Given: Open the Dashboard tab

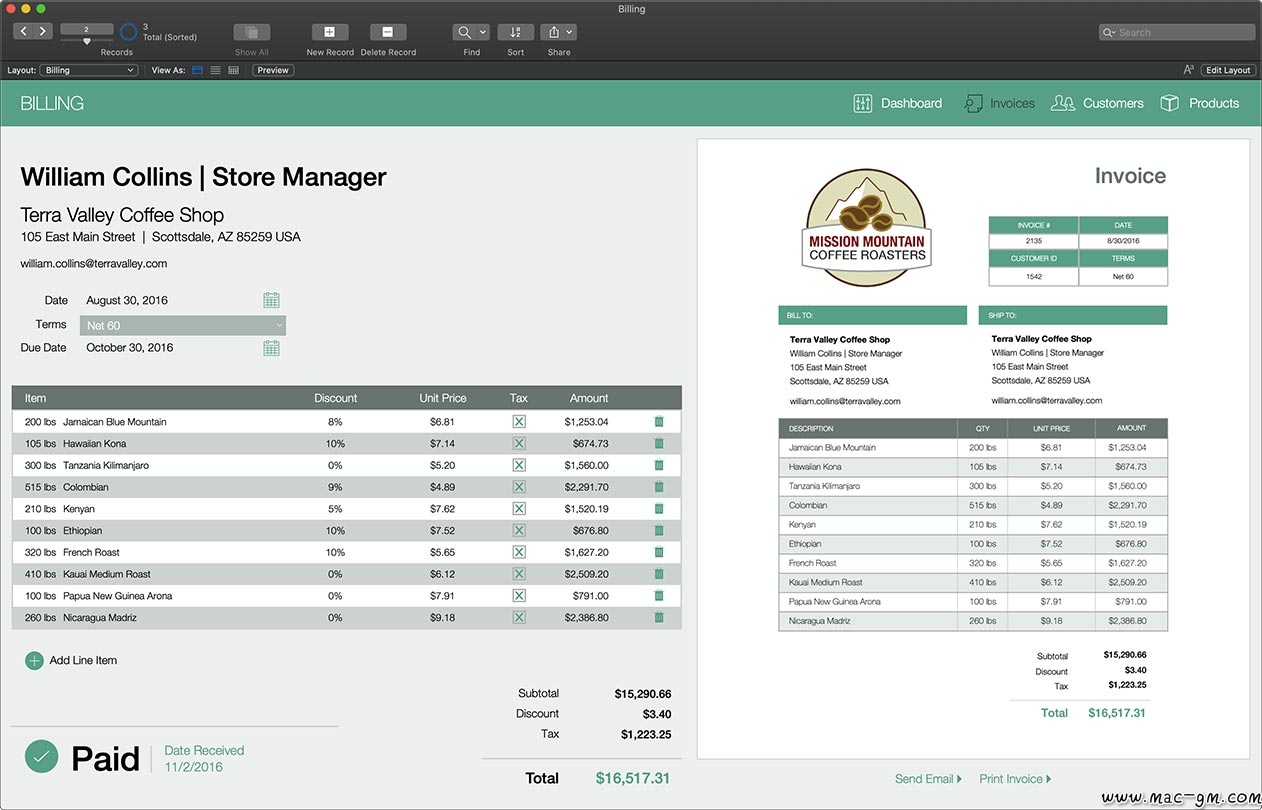Looking at the screenshot, I should click(x=898, y=103).
